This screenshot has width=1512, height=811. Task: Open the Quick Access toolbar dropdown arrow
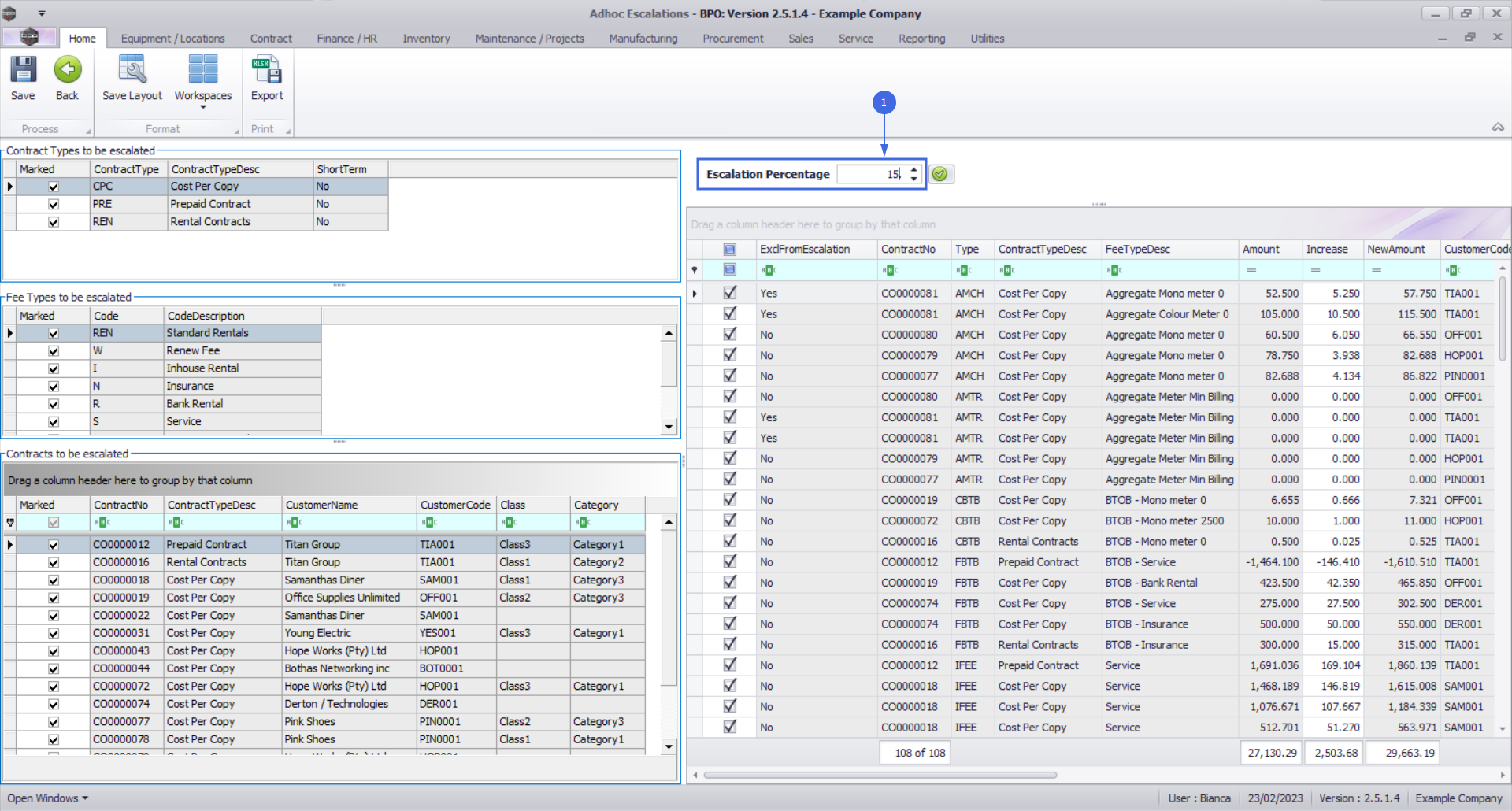42,13
